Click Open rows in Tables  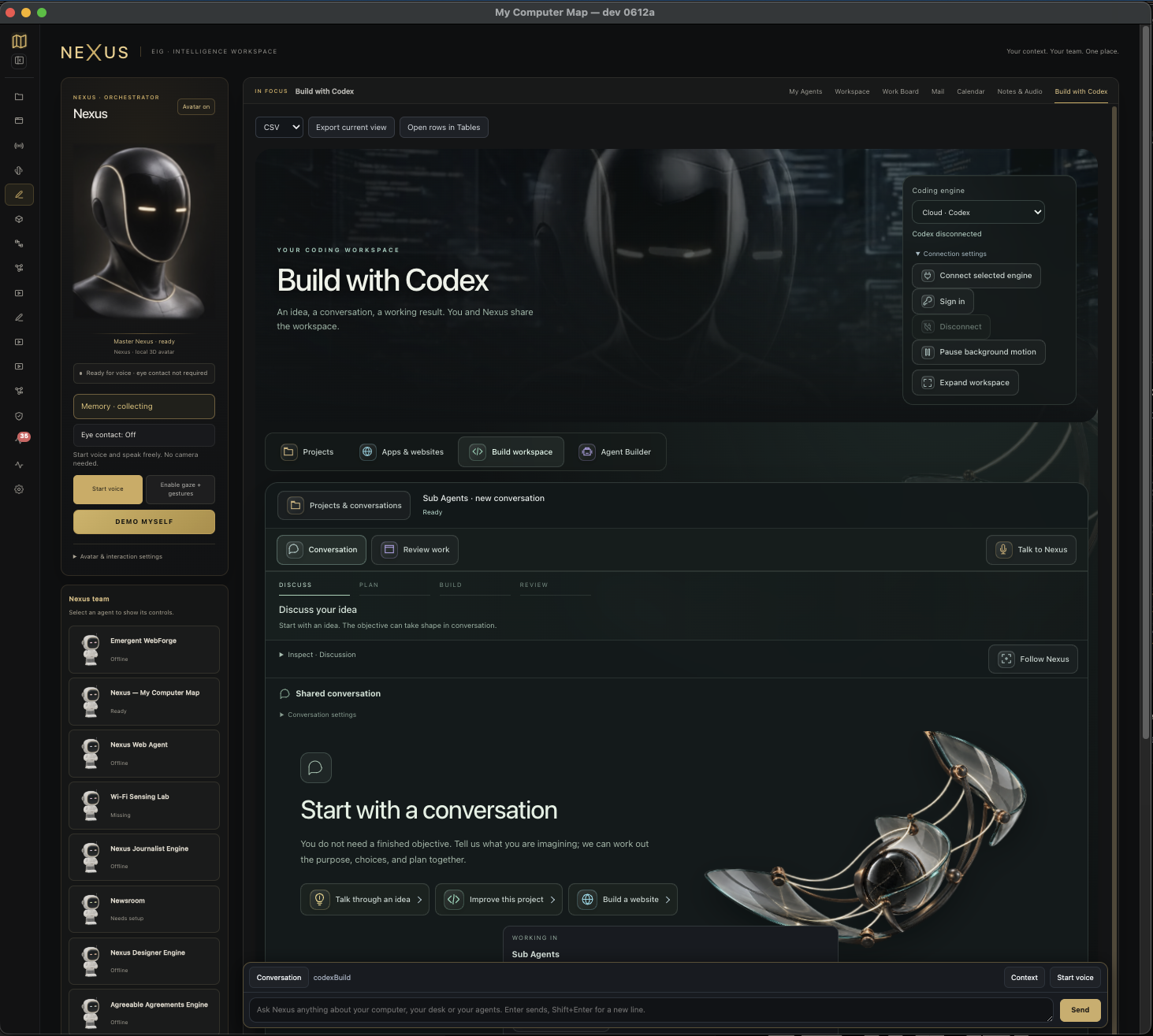click(444, 128)
